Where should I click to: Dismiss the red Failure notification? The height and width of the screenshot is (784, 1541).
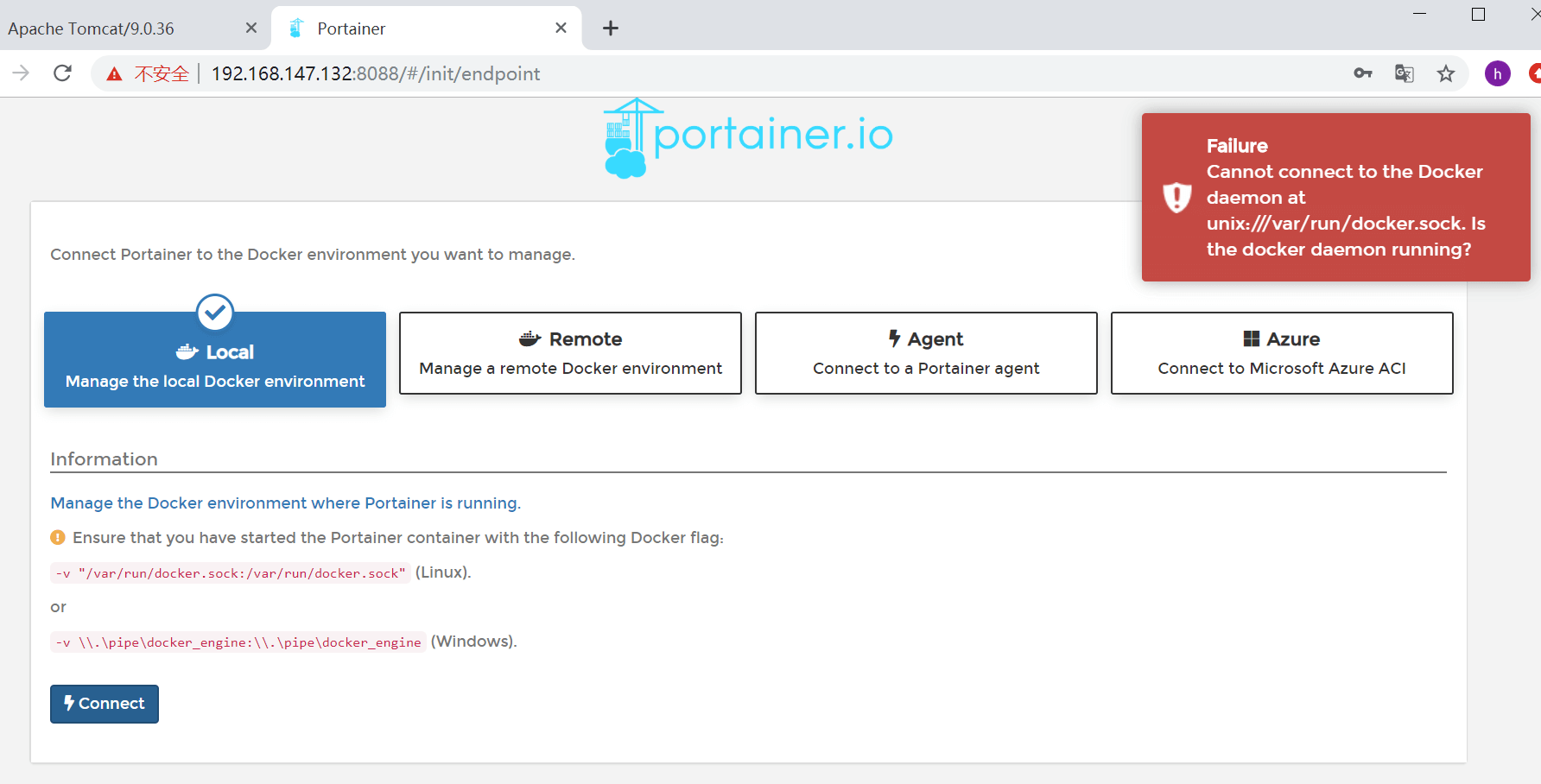pyautogui.click(x=1336, y=197)
